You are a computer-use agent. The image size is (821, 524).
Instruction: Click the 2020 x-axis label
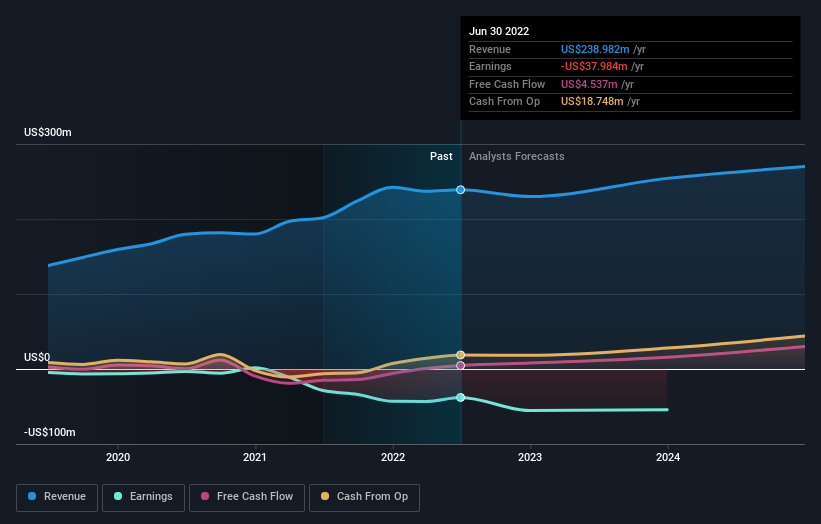point(118,457)
